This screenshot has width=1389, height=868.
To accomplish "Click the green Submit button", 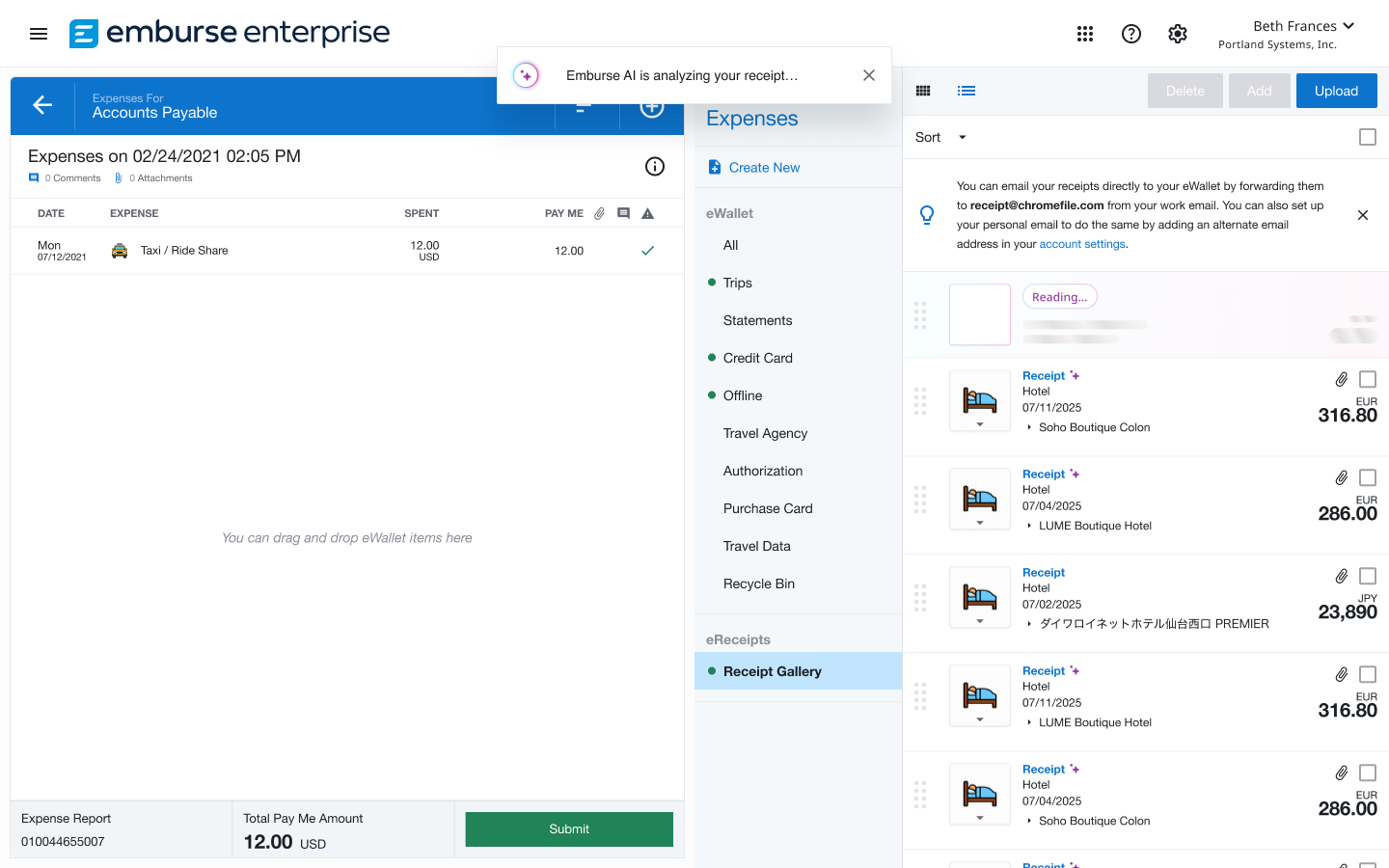I will click(x=569, y=829).
